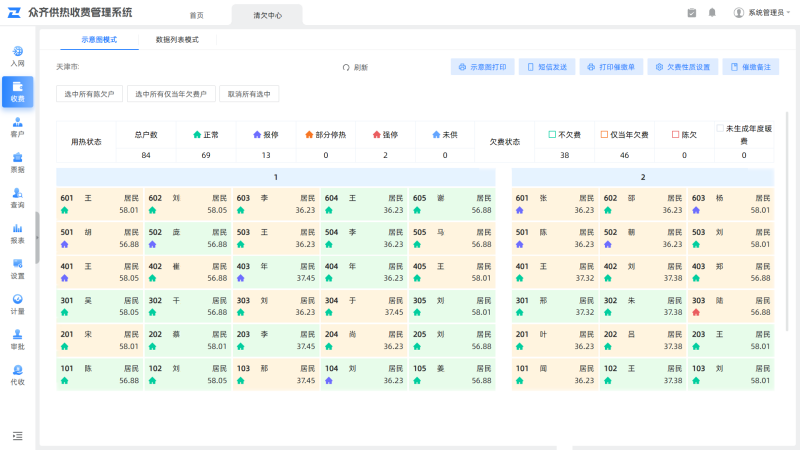Click the 天津市 location label
The height and width of the screenshot is (450, 800).
(67, 67)
